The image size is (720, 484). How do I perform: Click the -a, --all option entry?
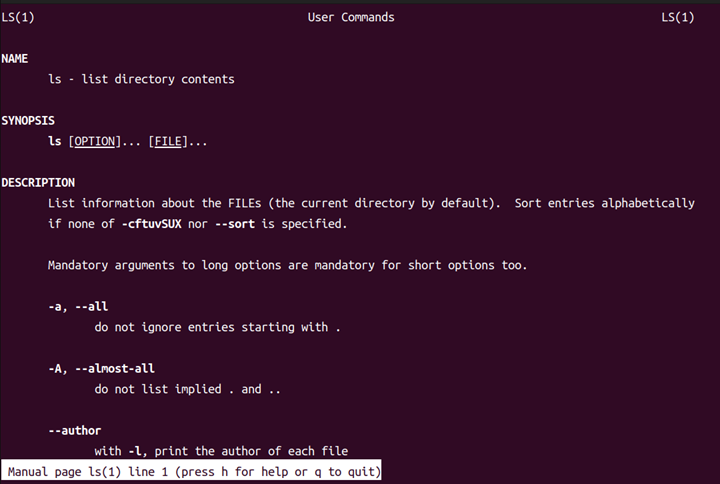click(78, 307)
